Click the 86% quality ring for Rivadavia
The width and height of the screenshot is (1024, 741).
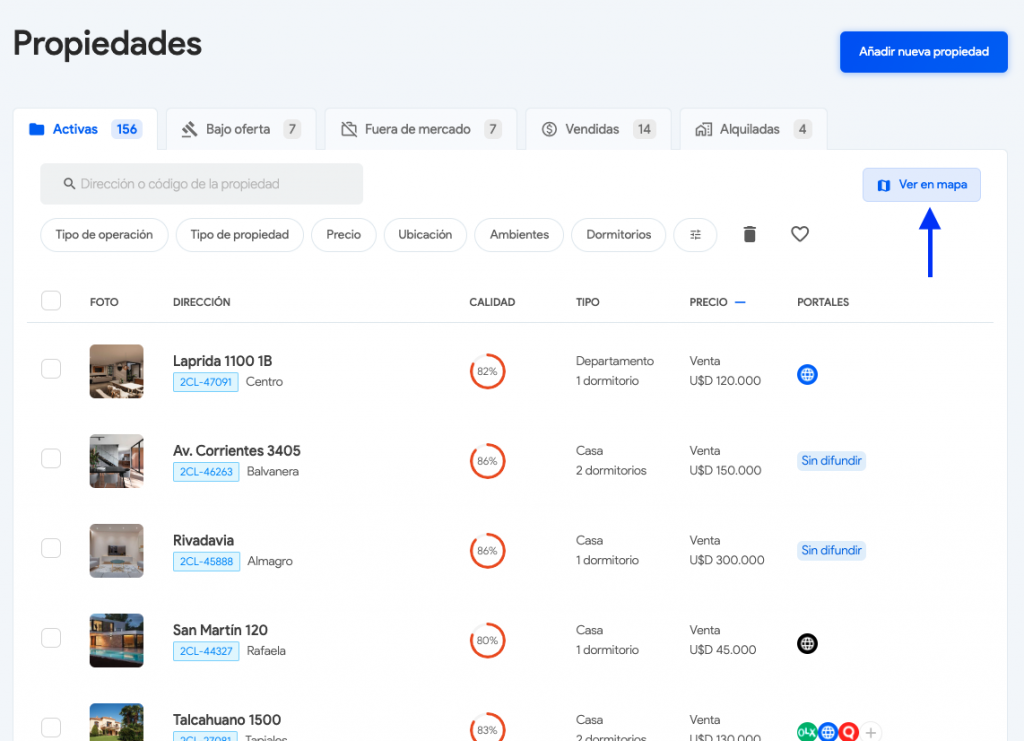(x=487, y=550)
